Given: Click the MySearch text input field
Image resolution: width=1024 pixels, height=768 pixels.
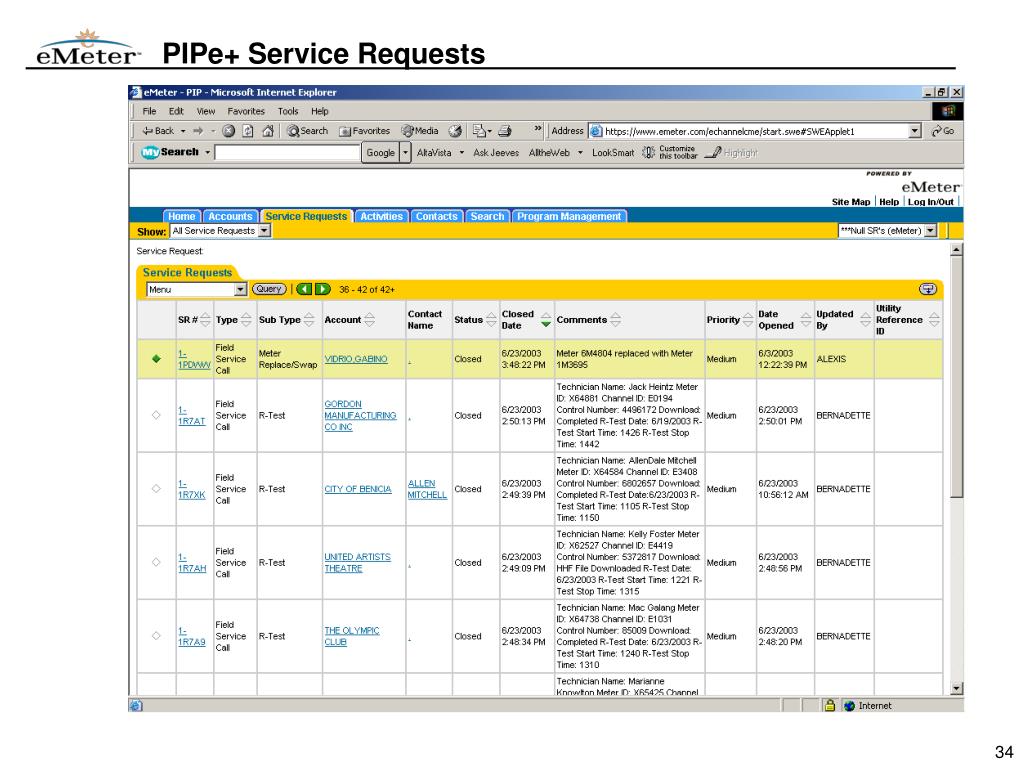Looking at the screenshot, I should 287,152.
